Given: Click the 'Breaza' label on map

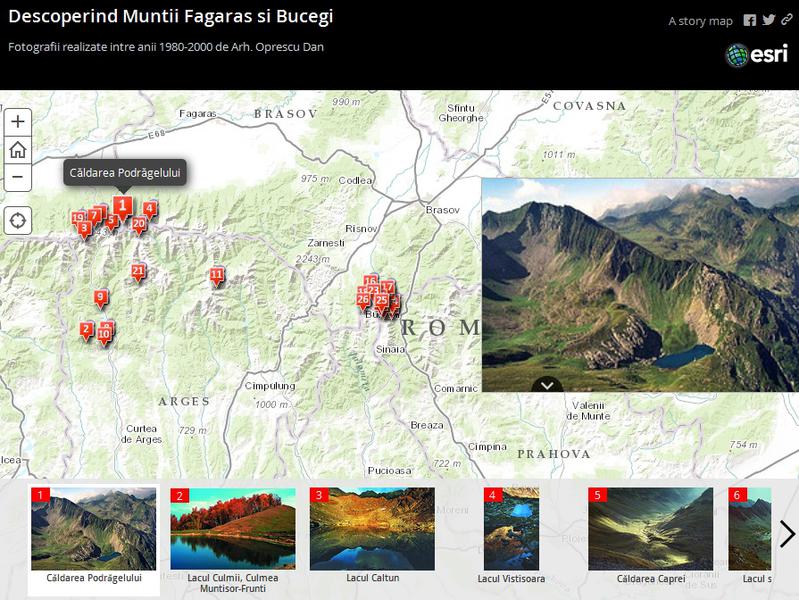Looking at the screenshot, I should (x=427, y=425).
